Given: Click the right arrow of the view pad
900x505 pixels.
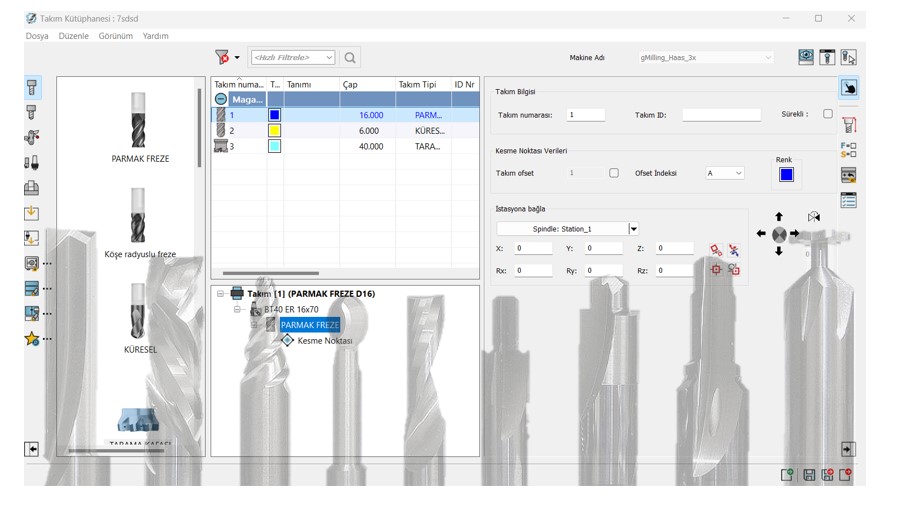Looking at the screenshot, I should point(794,234).
